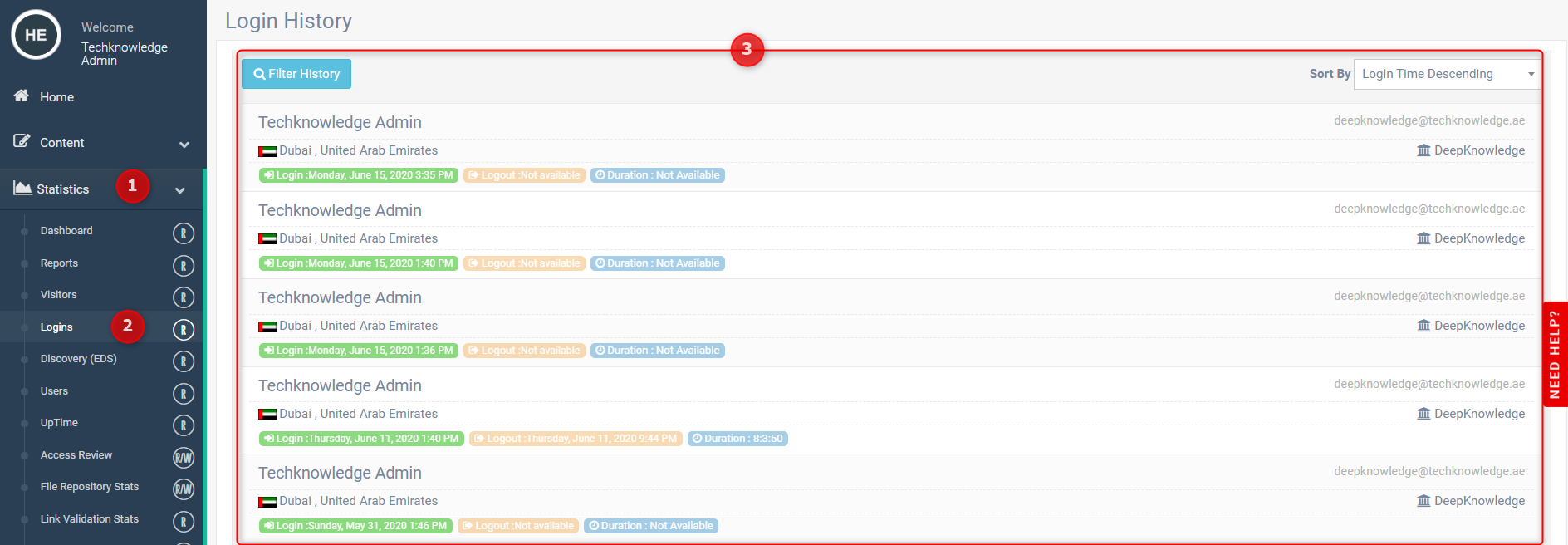Click the R badge next to UpTime
The image size is (1568, 545).
[184, 425]
